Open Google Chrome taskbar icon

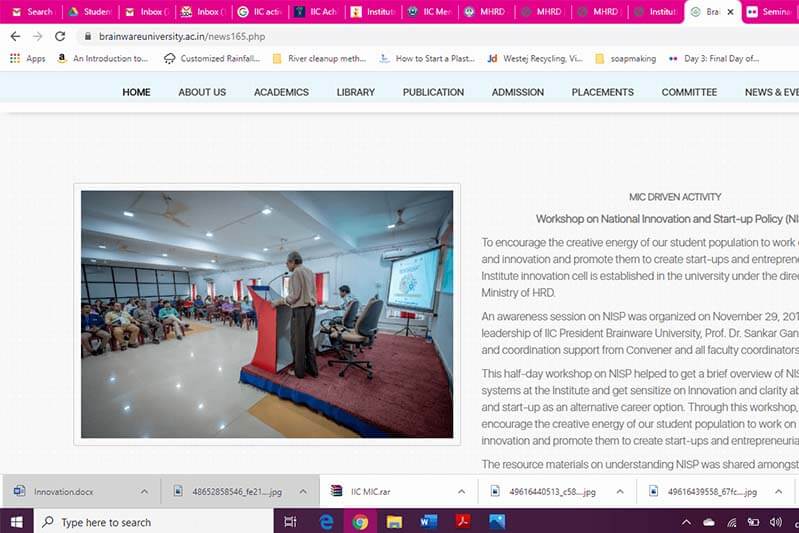click(360, 522)
